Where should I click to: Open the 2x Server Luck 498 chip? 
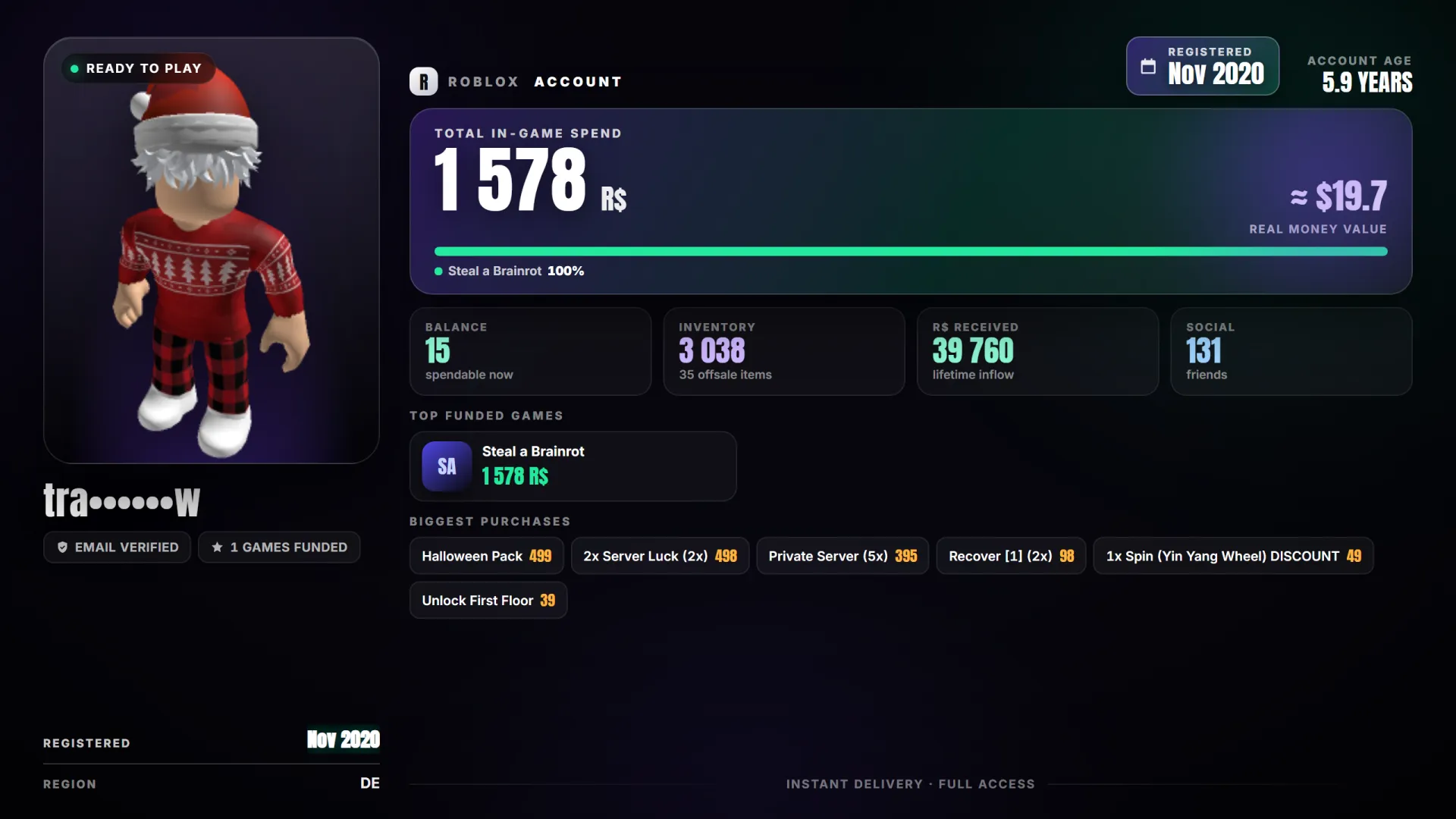click(x=660, y=556)
